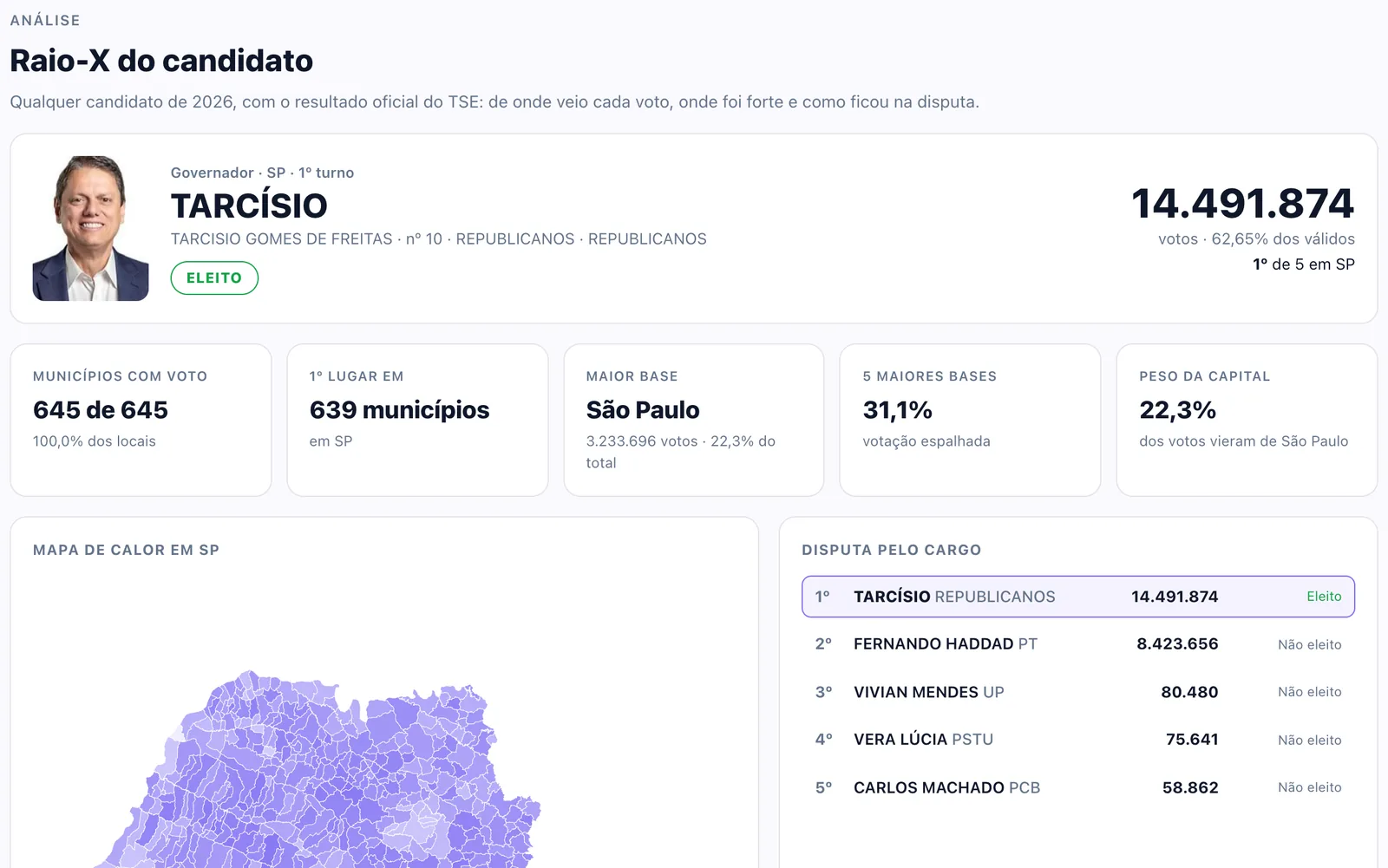
Task: Click the 'votação espalhada' caption
Action: pos(926,441)
